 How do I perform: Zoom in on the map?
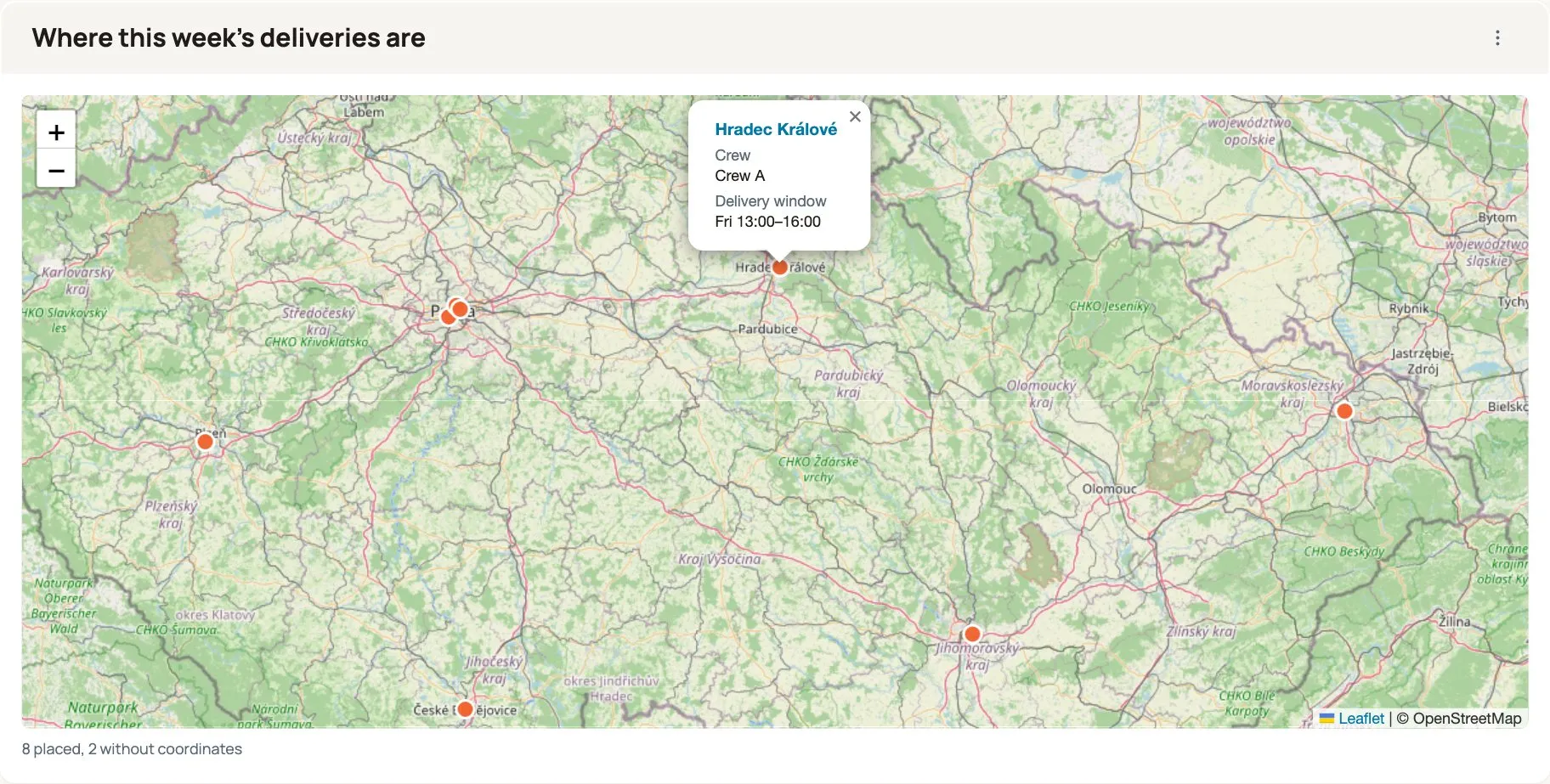(x=56, y=132)
